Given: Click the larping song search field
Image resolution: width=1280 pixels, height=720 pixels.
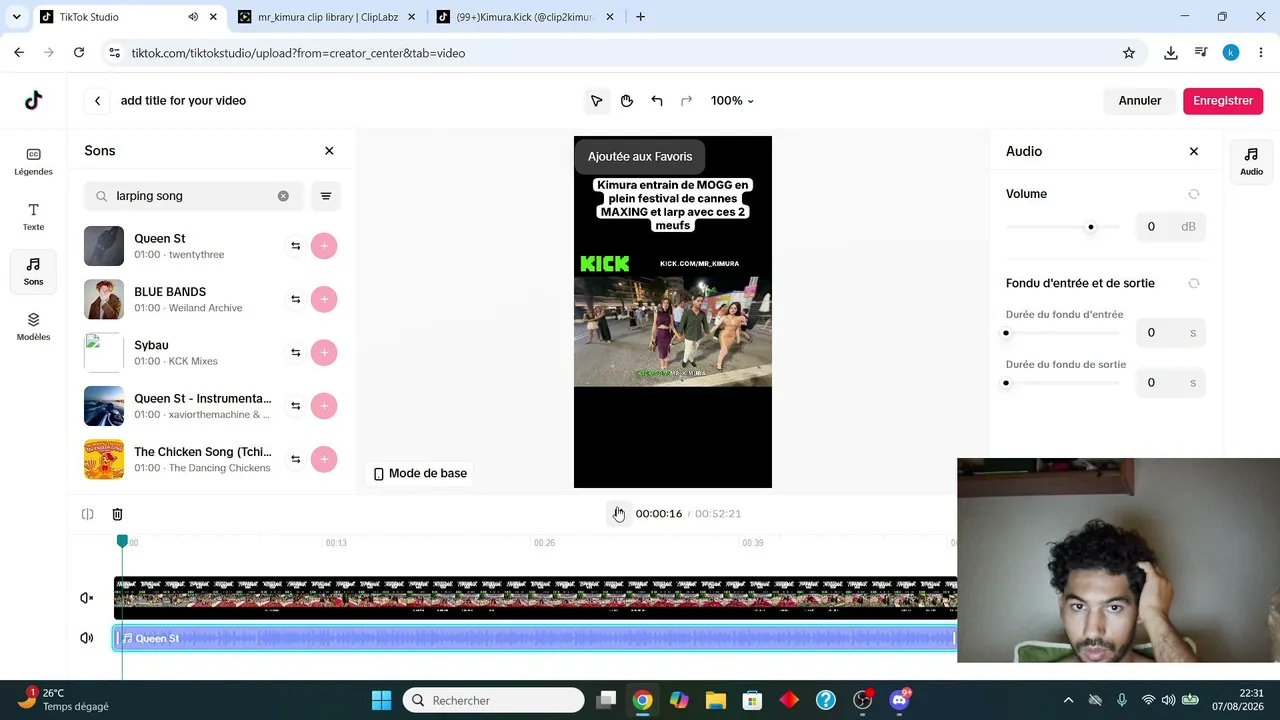Looking at the screenshot, I should [x=193, y=196].
